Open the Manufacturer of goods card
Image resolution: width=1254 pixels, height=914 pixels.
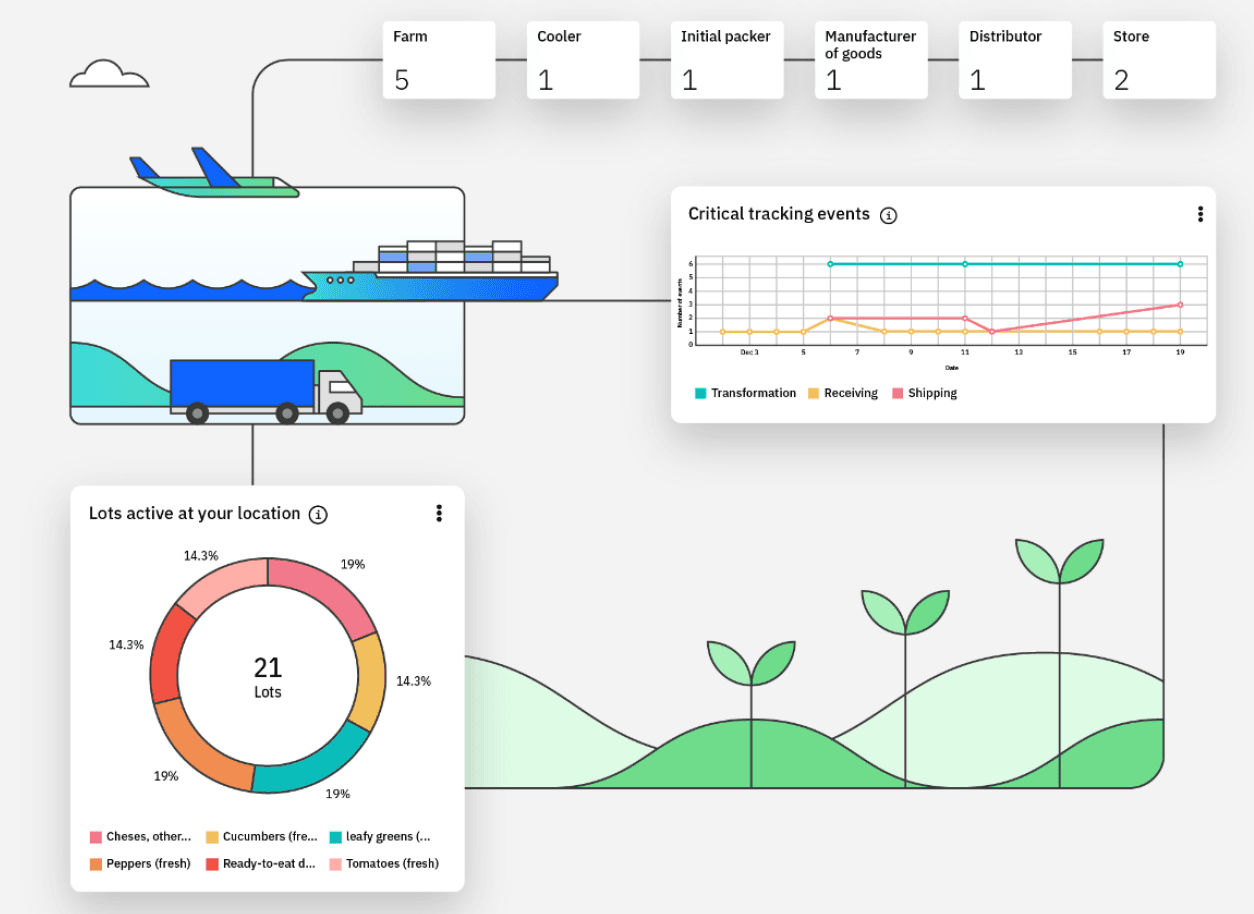click(871, 60)
